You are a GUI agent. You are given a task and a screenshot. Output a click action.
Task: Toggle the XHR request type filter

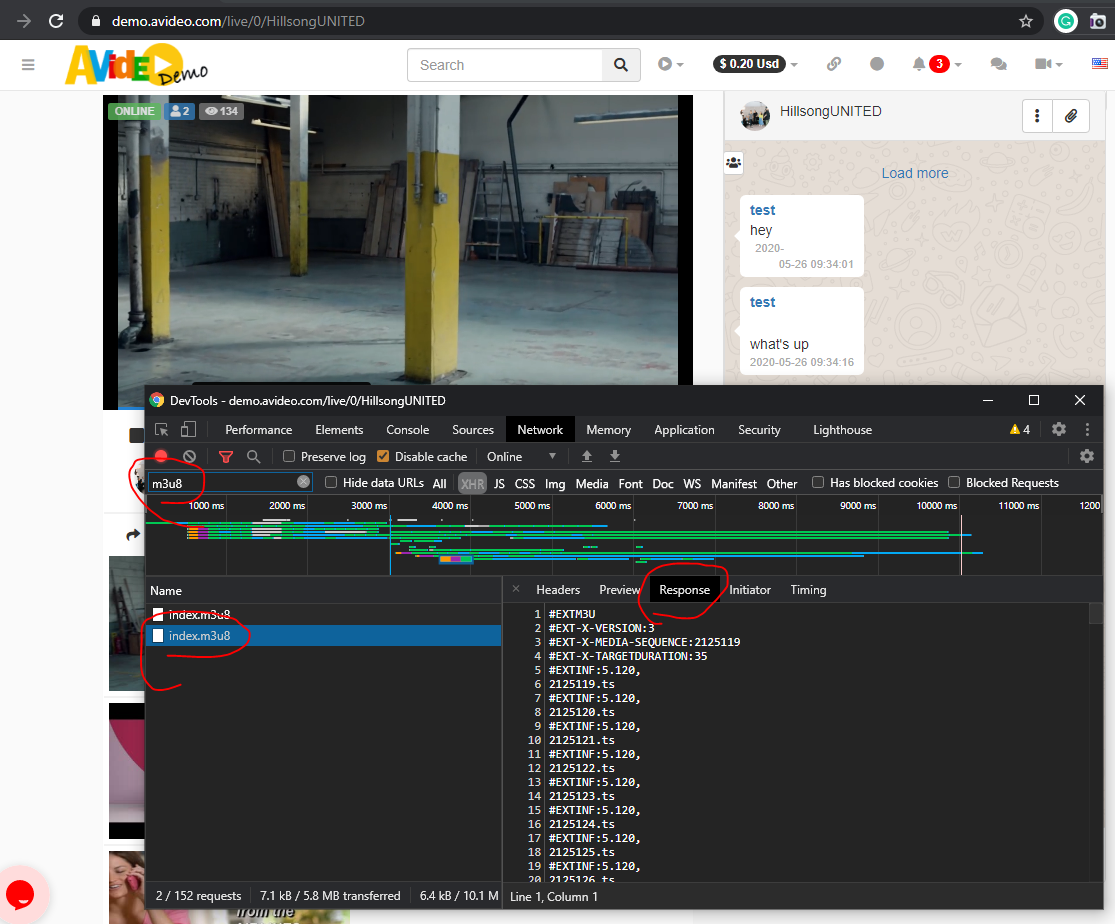click(472, 484)
